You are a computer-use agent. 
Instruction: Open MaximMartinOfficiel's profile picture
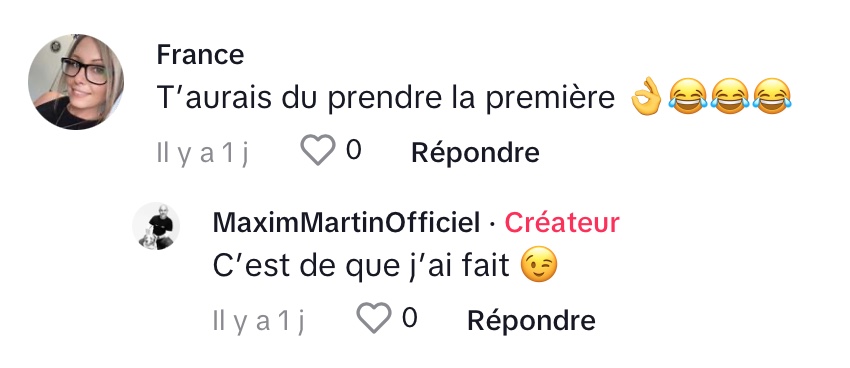(x=156, y=226)
